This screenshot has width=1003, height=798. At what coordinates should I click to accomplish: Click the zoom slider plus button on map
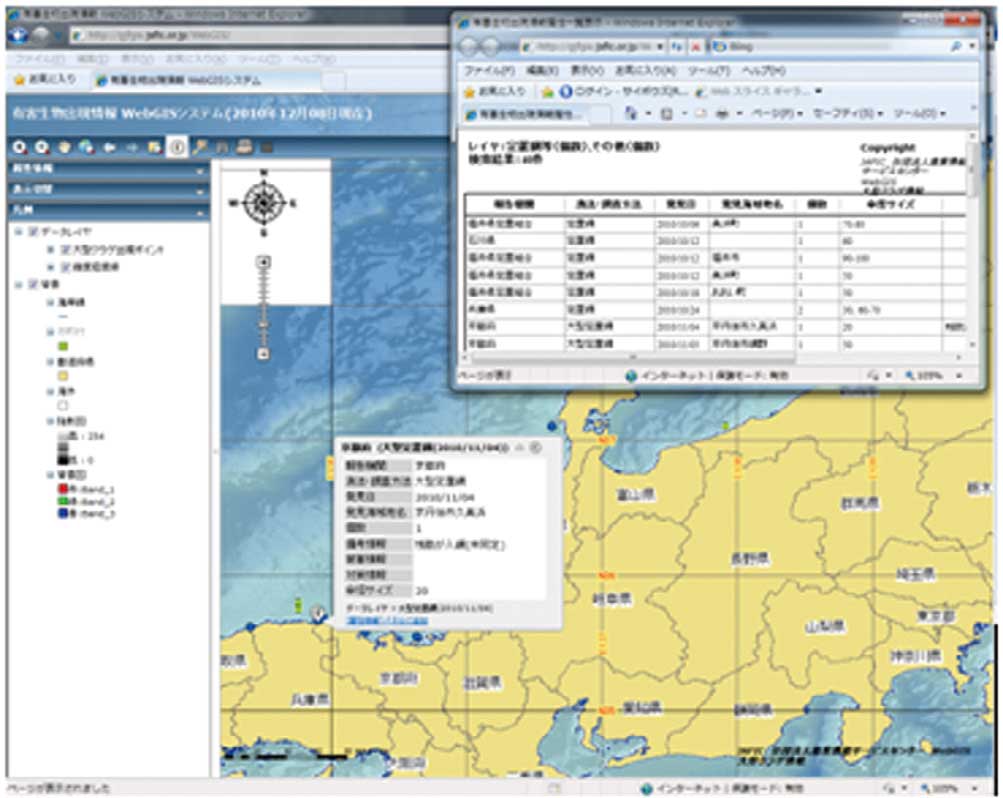[264, 262]
